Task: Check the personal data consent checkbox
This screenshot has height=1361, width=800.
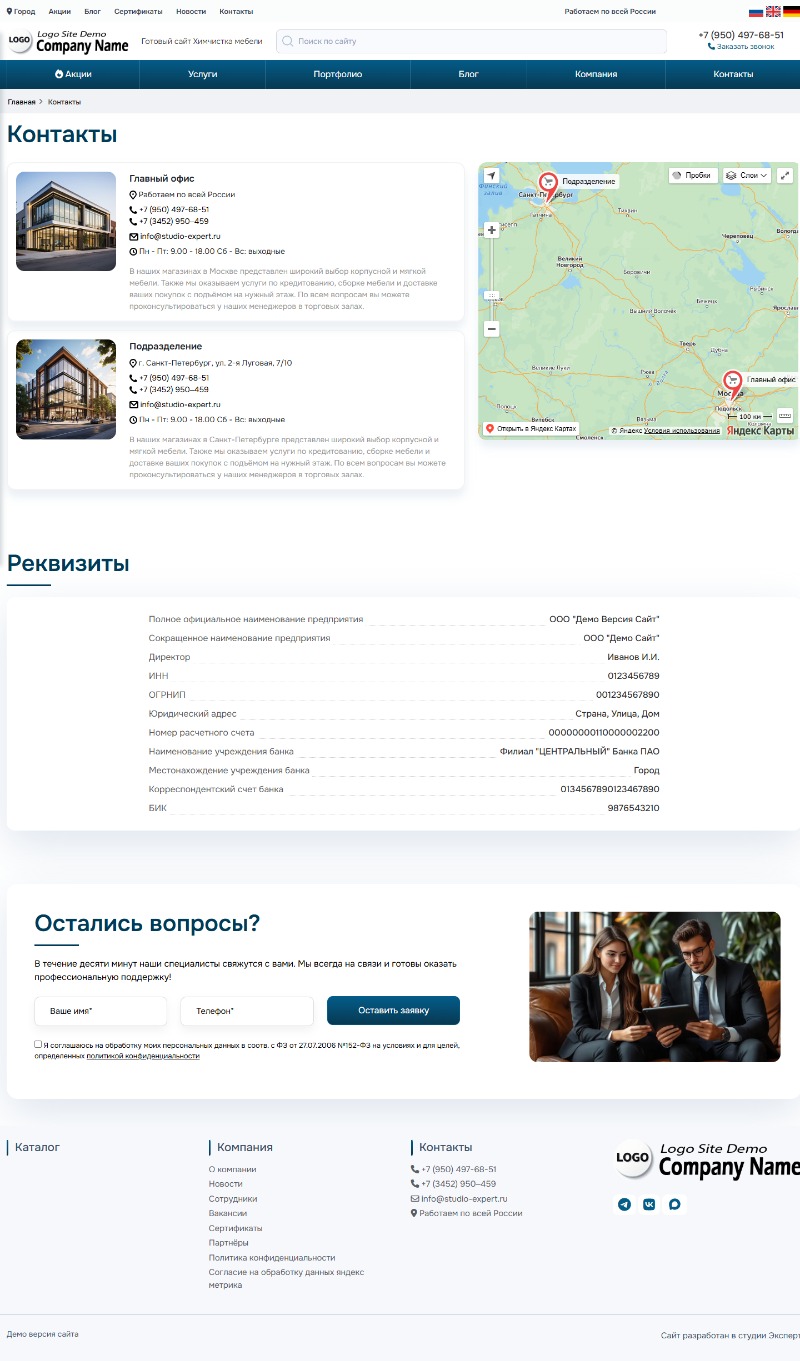Action: (x=38, y=1044)
